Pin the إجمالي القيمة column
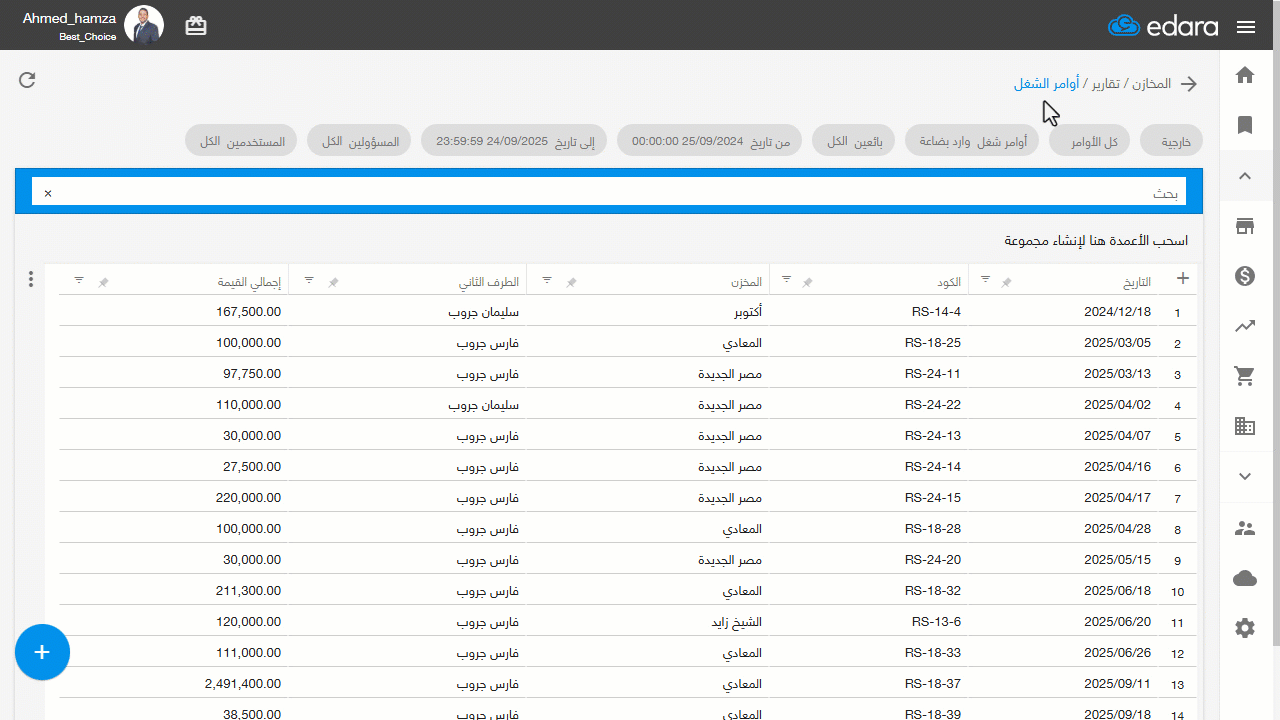Image resolution: width=1280 pixels, height=720 pixels. pos(103,283)
